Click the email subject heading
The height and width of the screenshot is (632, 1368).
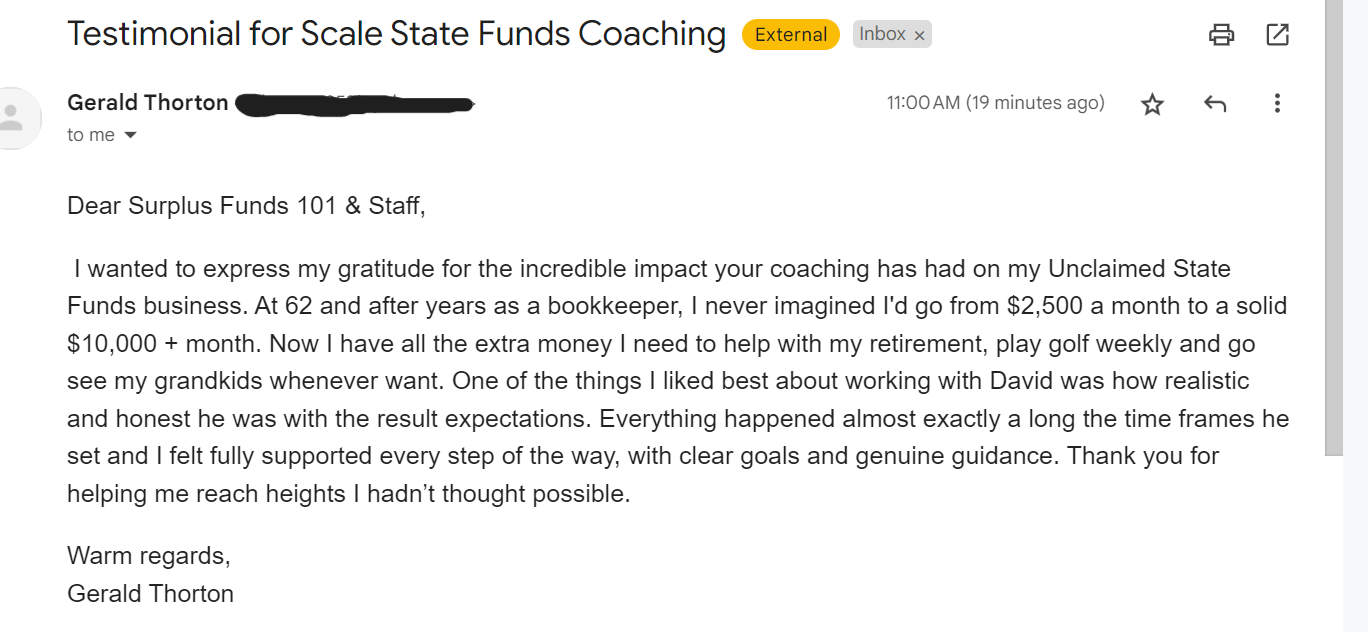[x=396, y=34]
